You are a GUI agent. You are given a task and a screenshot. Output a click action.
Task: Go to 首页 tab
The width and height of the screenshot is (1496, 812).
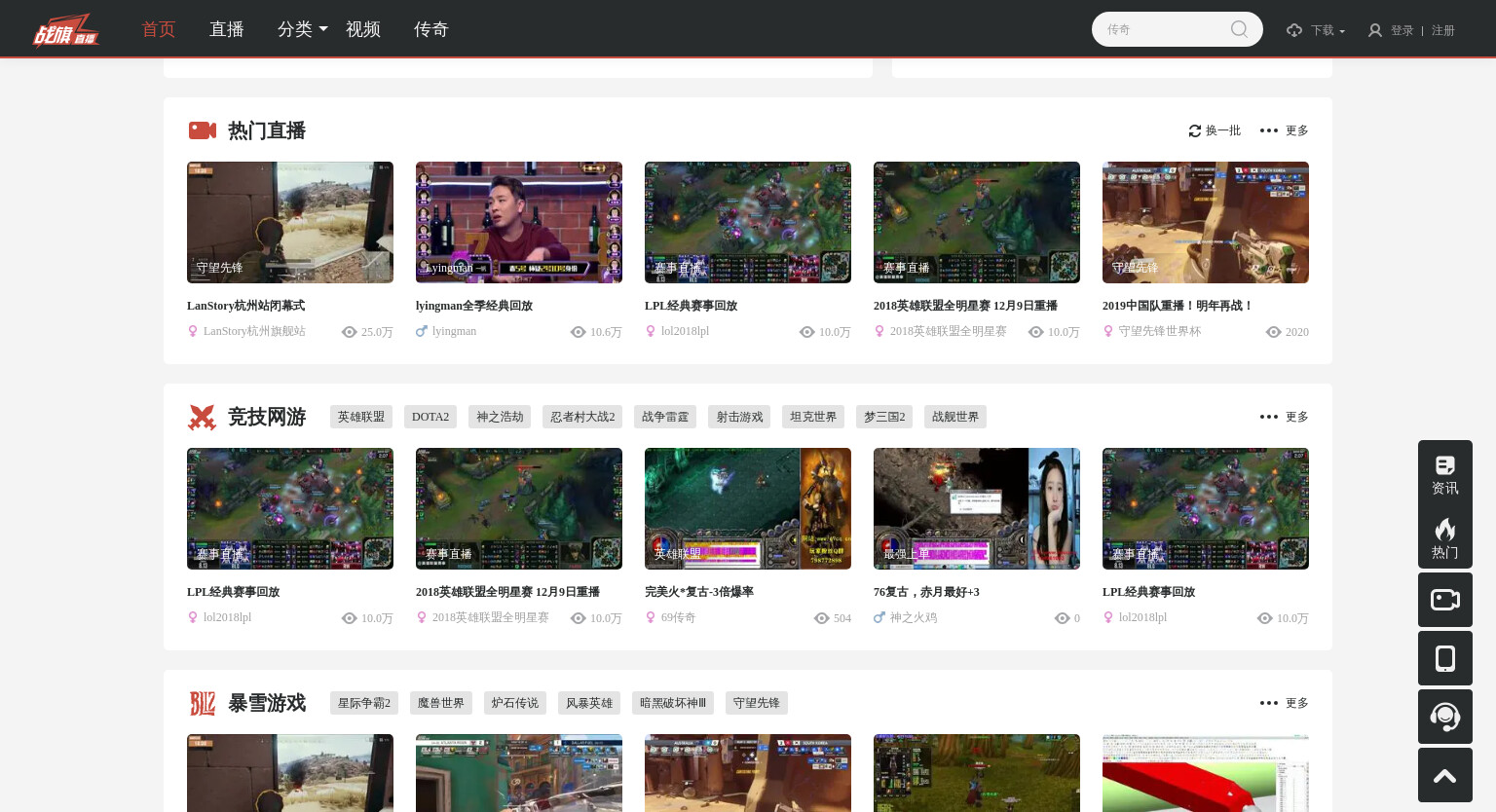159,29
